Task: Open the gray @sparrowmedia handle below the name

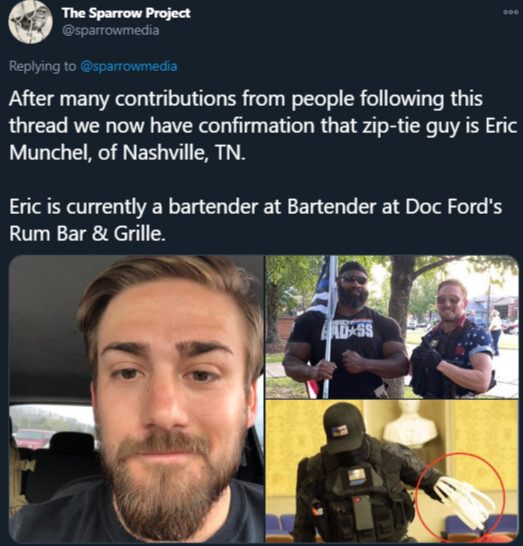Action: (x=110, y=30)
